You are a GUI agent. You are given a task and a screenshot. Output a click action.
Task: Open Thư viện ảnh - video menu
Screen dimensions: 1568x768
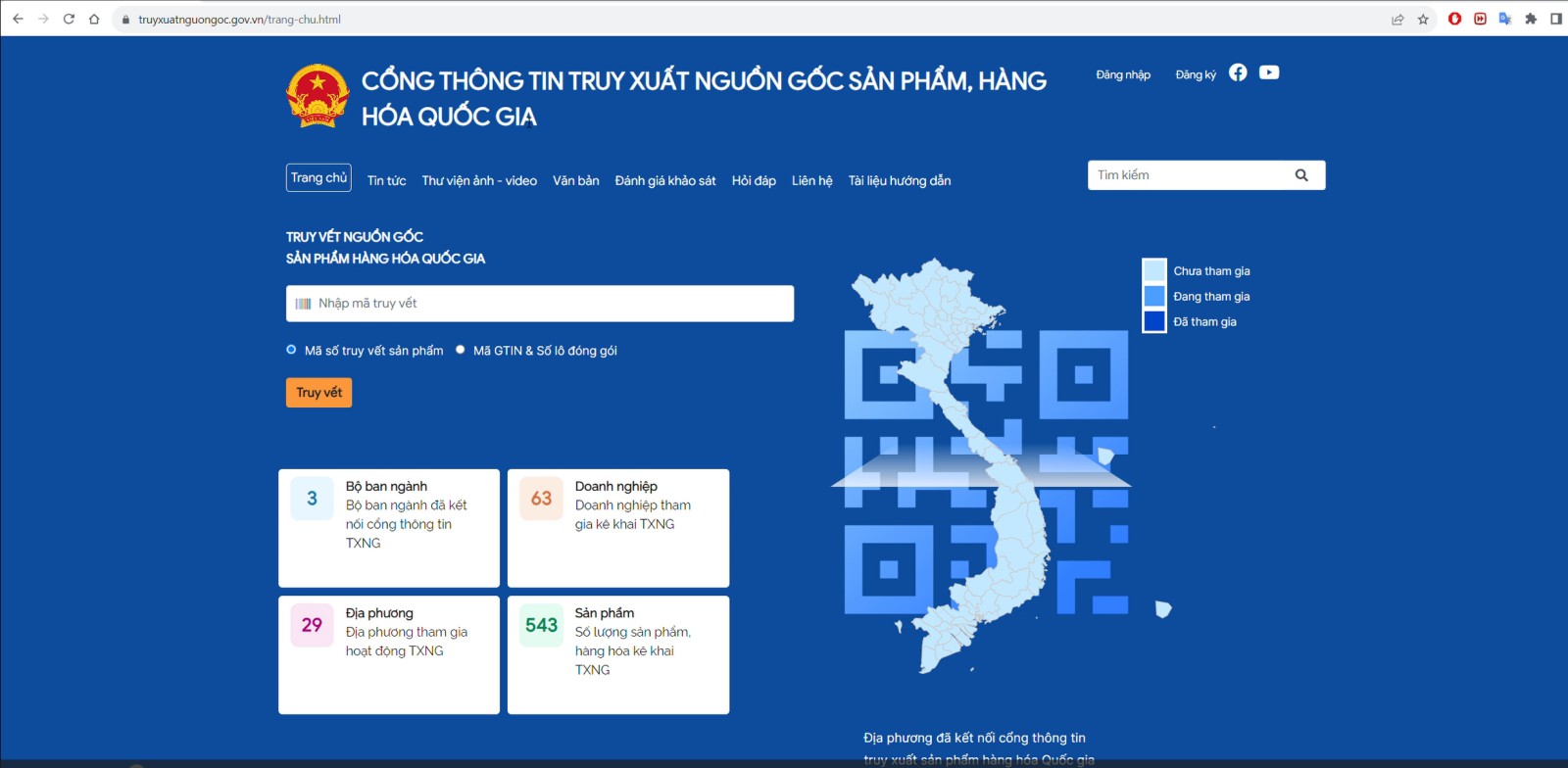(479, 180)
